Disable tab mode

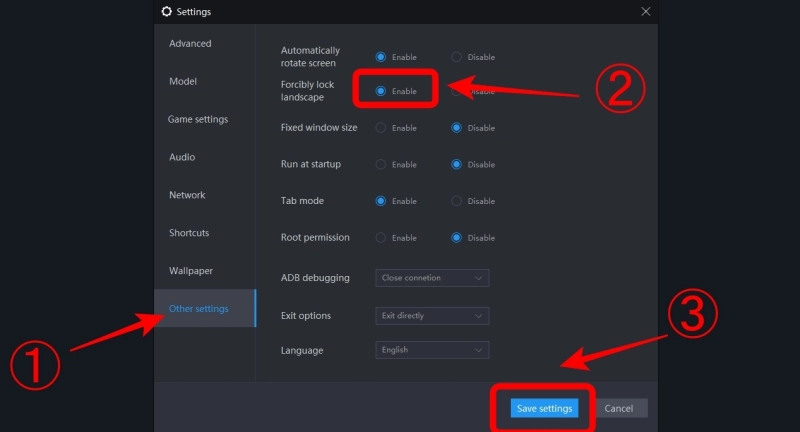click(x=456, y=201)
